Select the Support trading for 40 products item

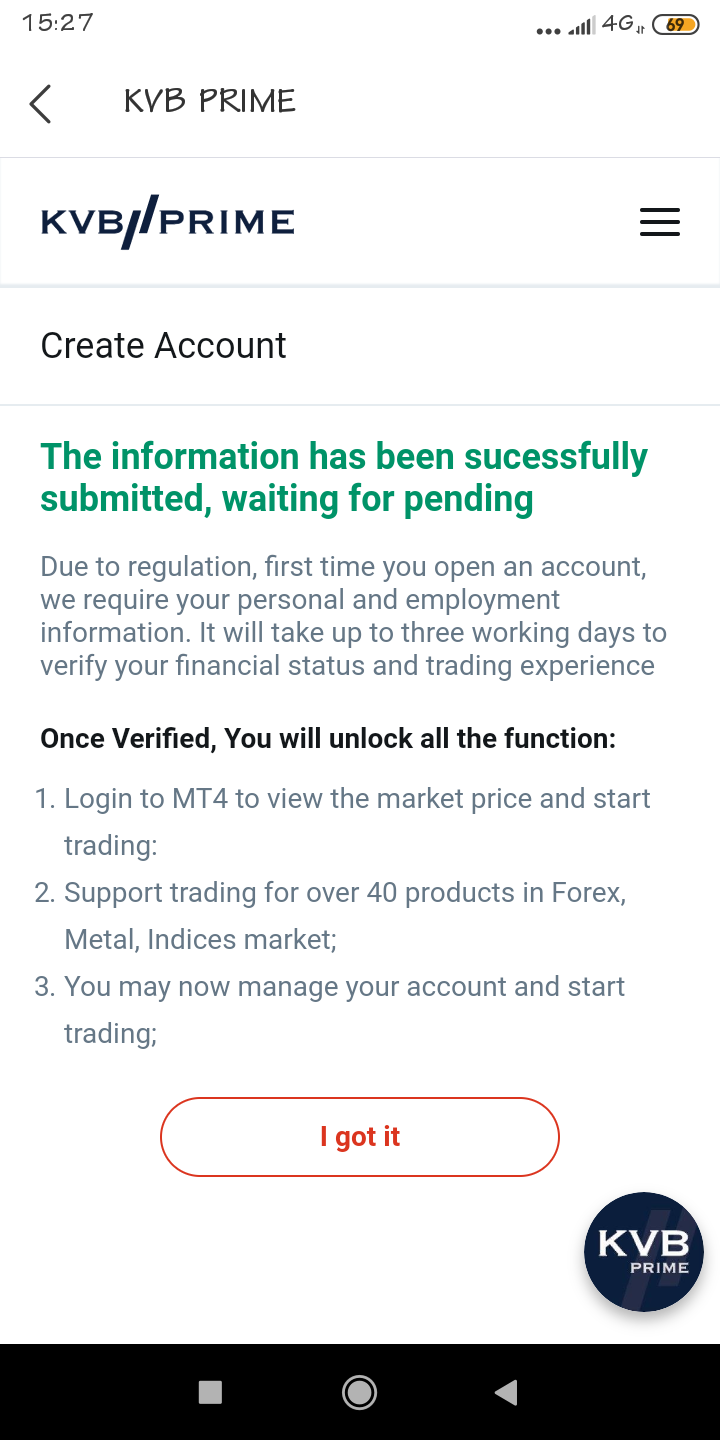pyautogui.click(x=331, y=916)
